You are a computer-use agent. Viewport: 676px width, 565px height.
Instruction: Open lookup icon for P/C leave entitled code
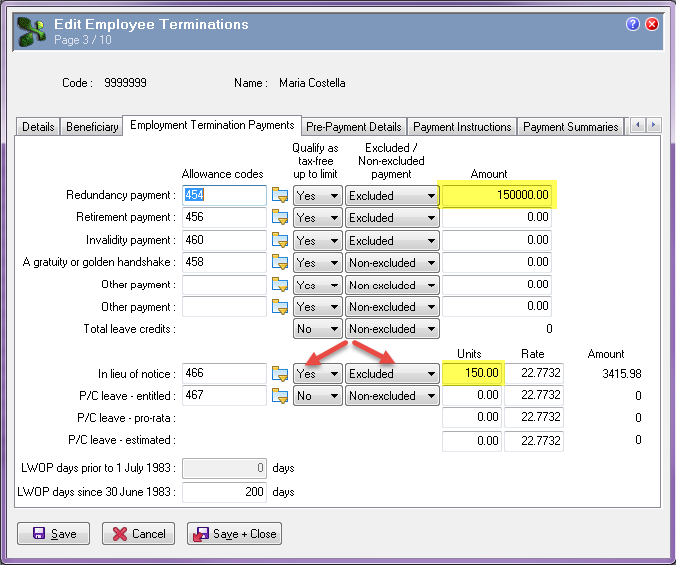280,396
